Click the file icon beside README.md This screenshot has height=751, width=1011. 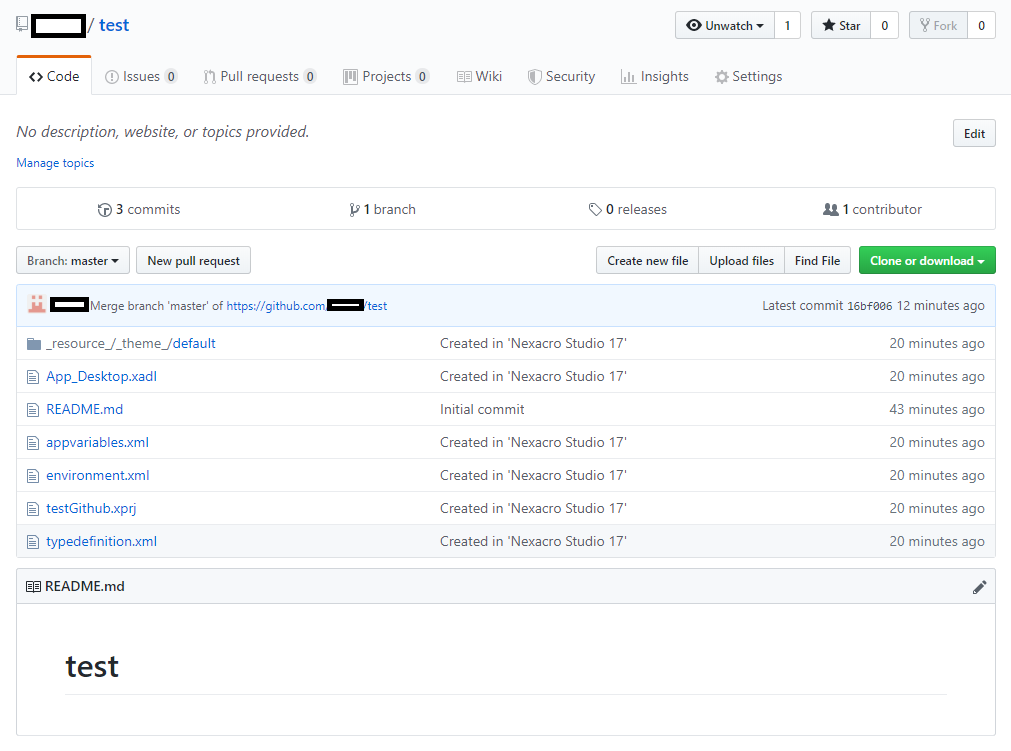coord(33,409)
